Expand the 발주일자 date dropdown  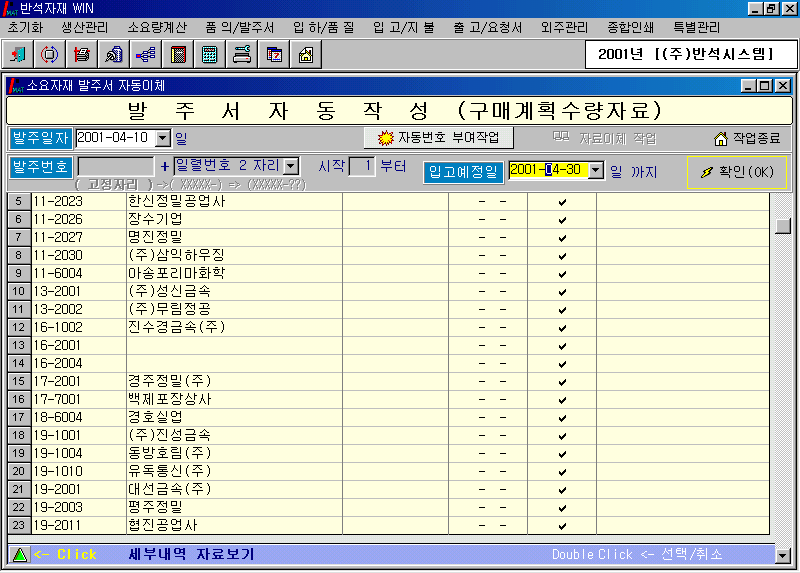click(164, 138)
